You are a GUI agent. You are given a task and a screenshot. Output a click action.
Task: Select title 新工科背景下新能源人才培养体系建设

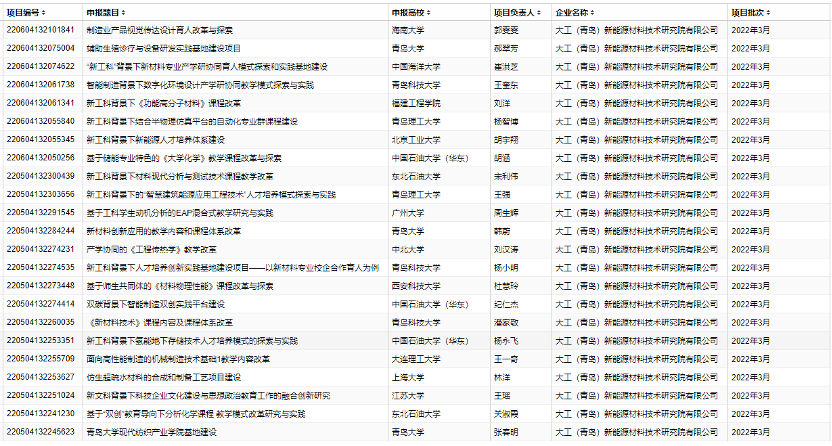coord(155,140)
